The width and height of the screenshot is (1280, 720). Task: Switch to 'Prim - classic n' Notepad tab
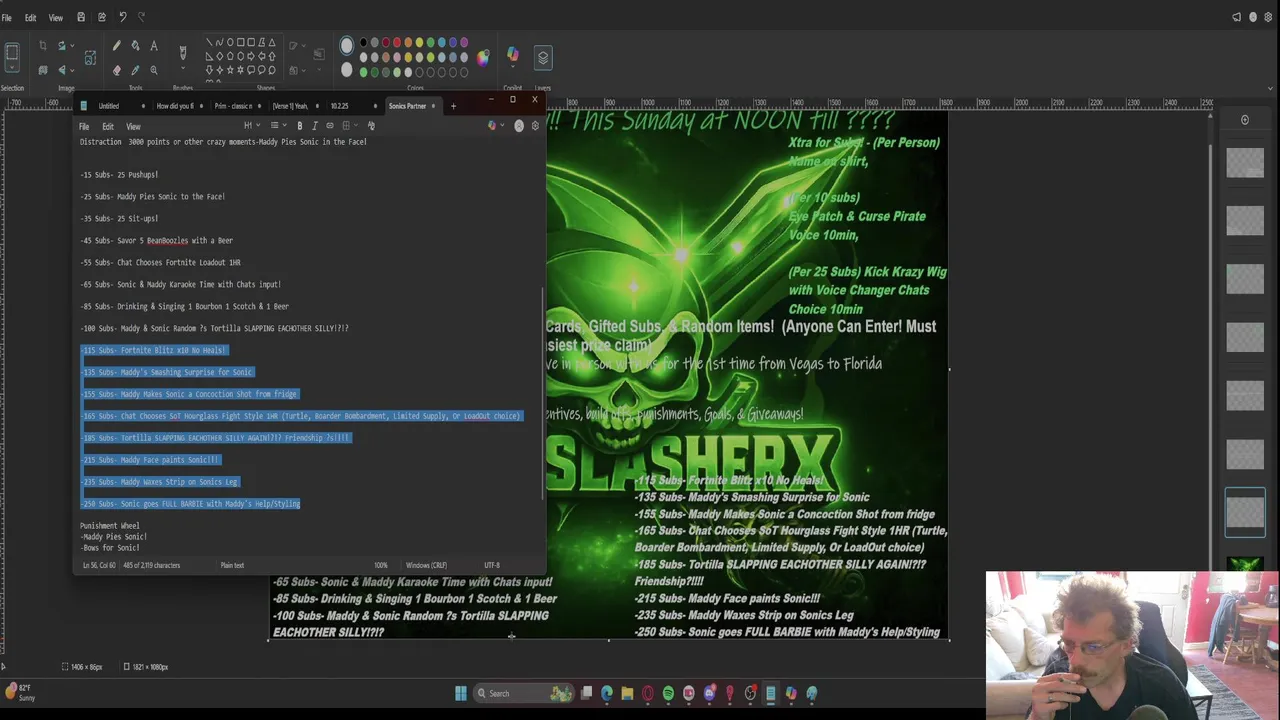click(x=233, y=106)
